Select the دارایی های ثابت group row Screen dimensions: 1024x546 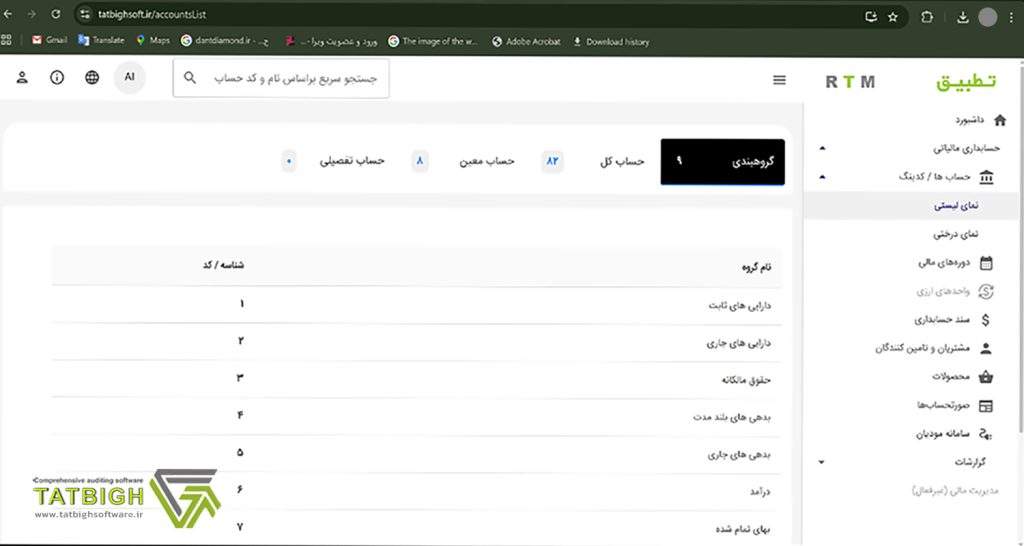tap(420, 305)
